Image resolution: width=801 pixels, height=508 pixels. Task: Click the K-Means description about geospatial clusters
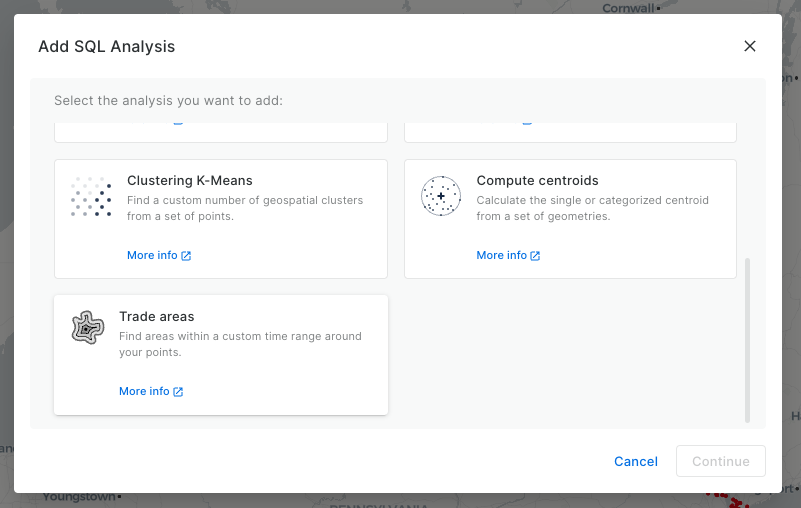pos(245,208)
